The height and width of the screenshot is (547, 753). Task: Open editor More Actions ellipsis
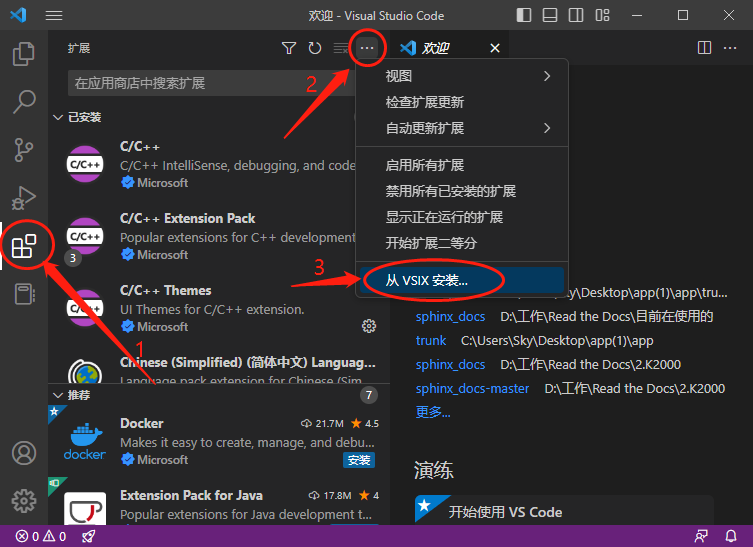pyautogui.click(x=730, y=48)
